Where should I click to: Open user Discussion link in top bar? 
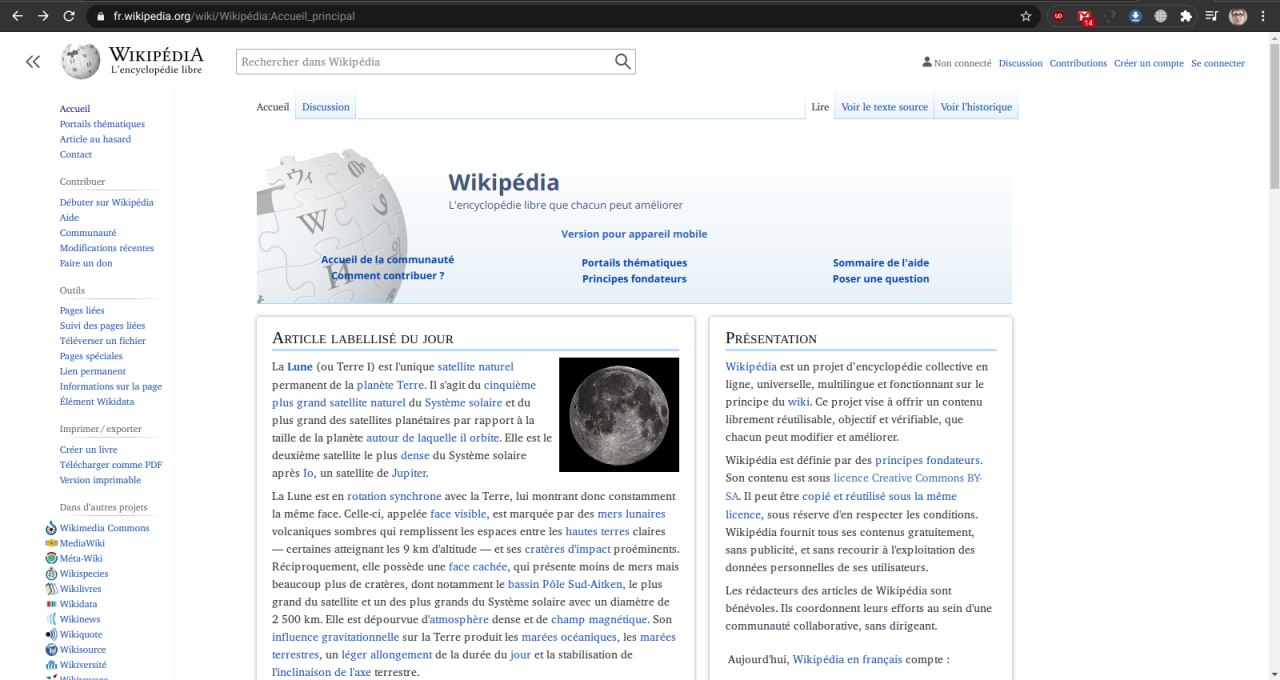point(1020,63)
